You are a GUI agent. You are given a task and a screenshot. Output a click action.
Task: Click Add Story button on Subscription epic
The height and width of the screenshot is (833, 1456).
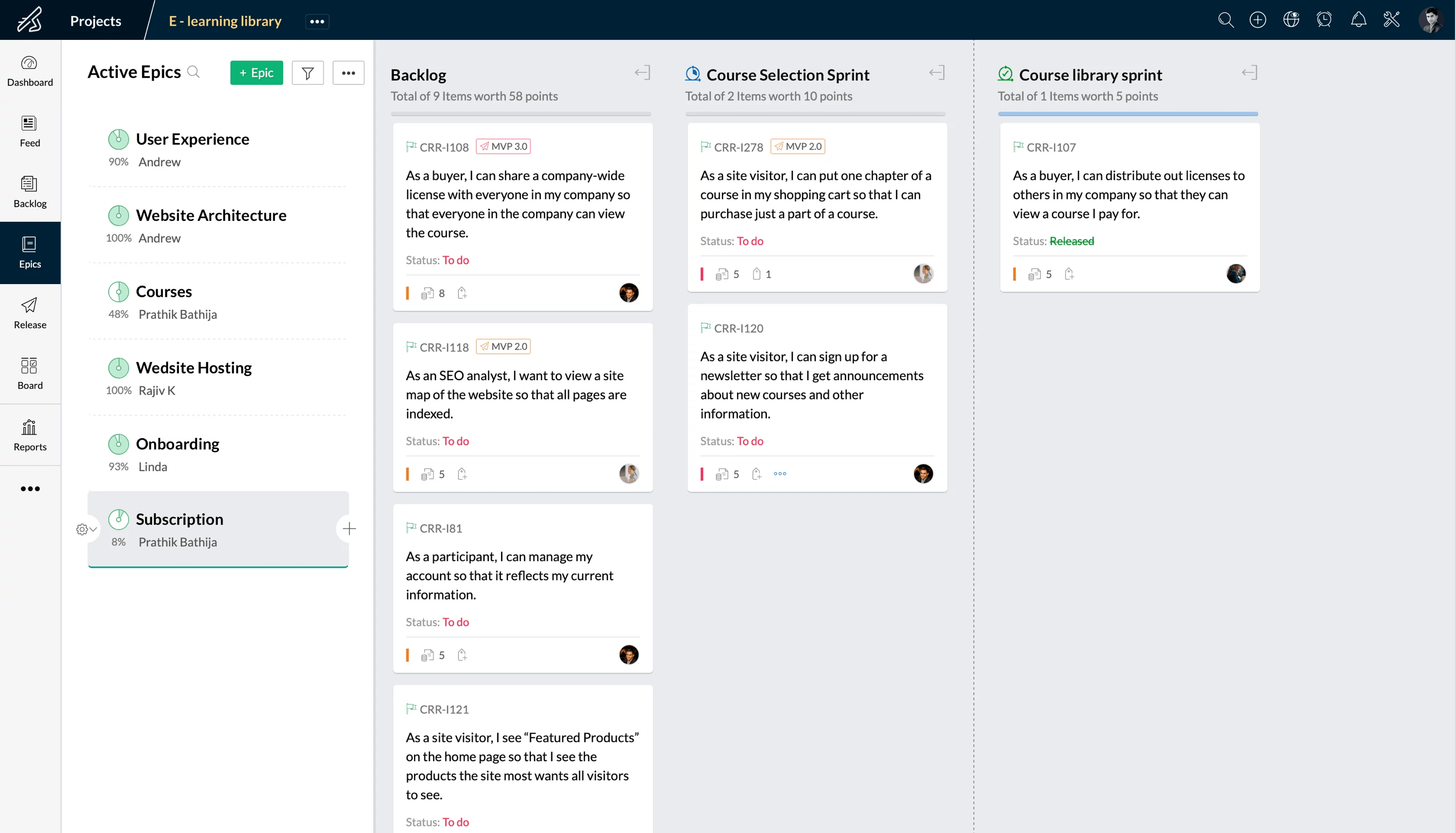click(x=348, y=528)
